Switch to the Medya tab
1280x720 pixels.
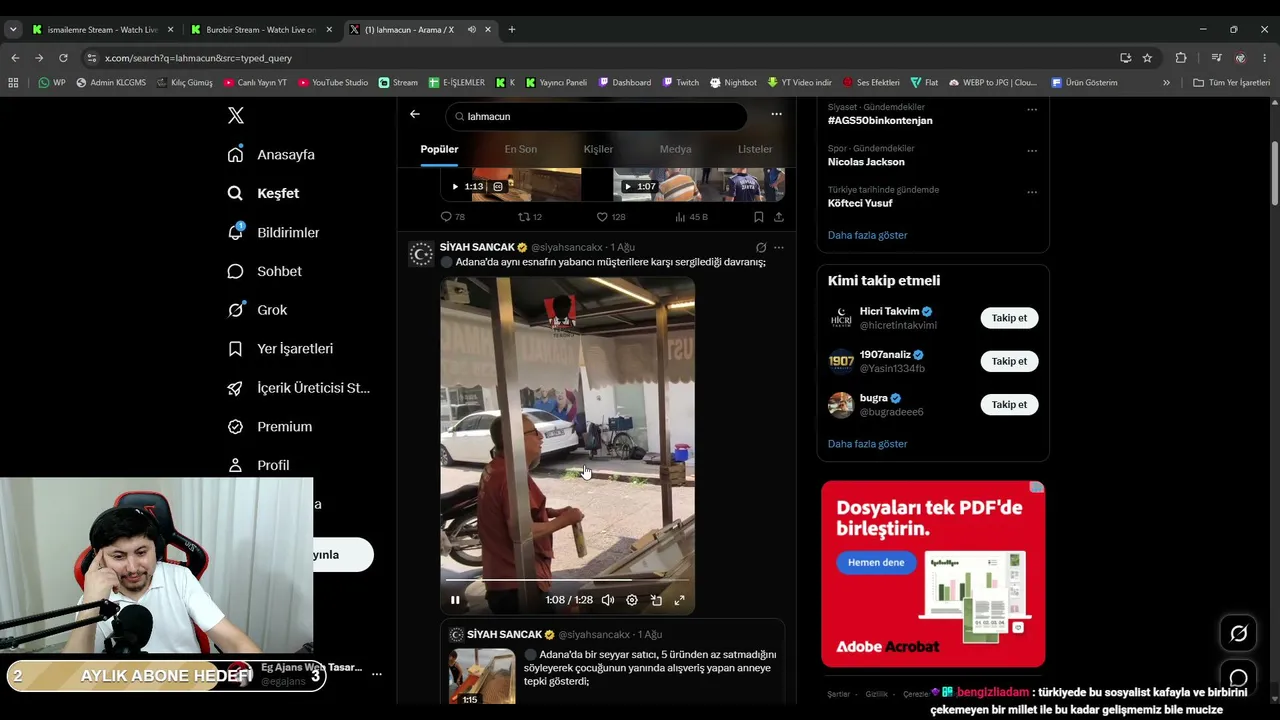pos(675,149)
